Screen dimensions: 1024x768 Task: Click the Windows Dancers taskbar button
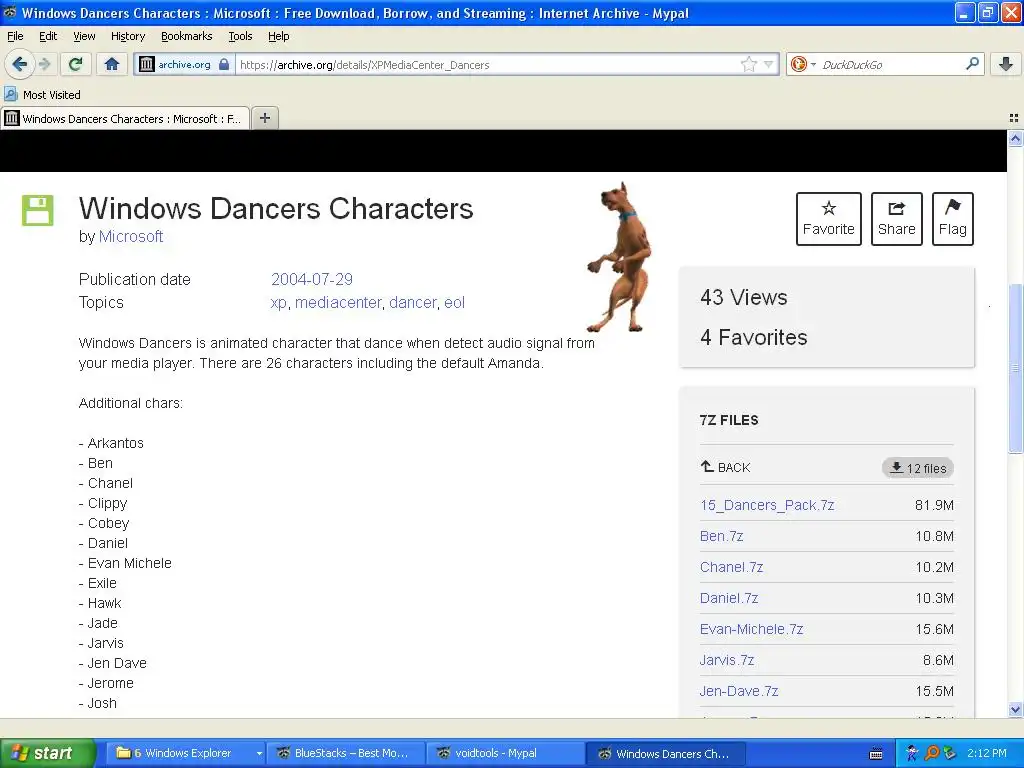[666, 754]
